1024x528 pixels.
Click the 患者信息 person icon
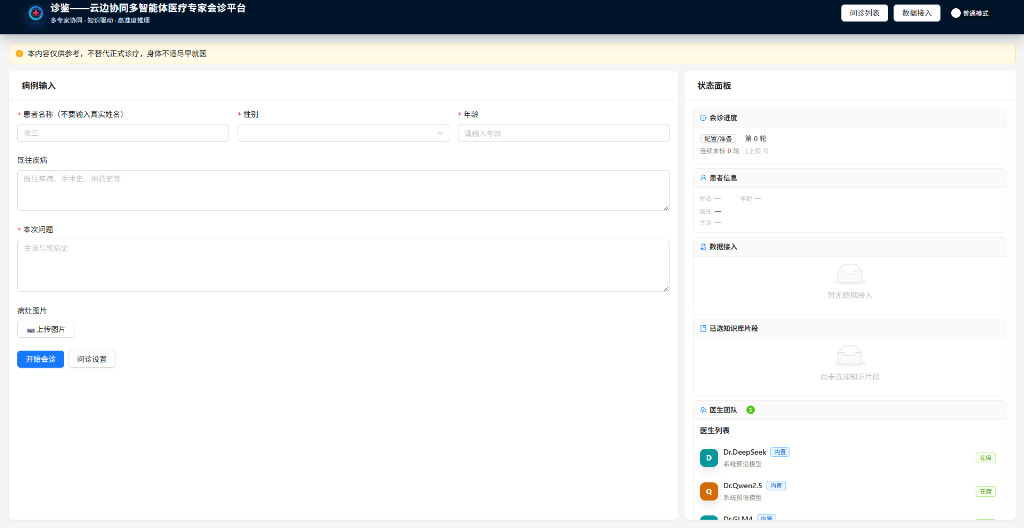pos(703,178)
